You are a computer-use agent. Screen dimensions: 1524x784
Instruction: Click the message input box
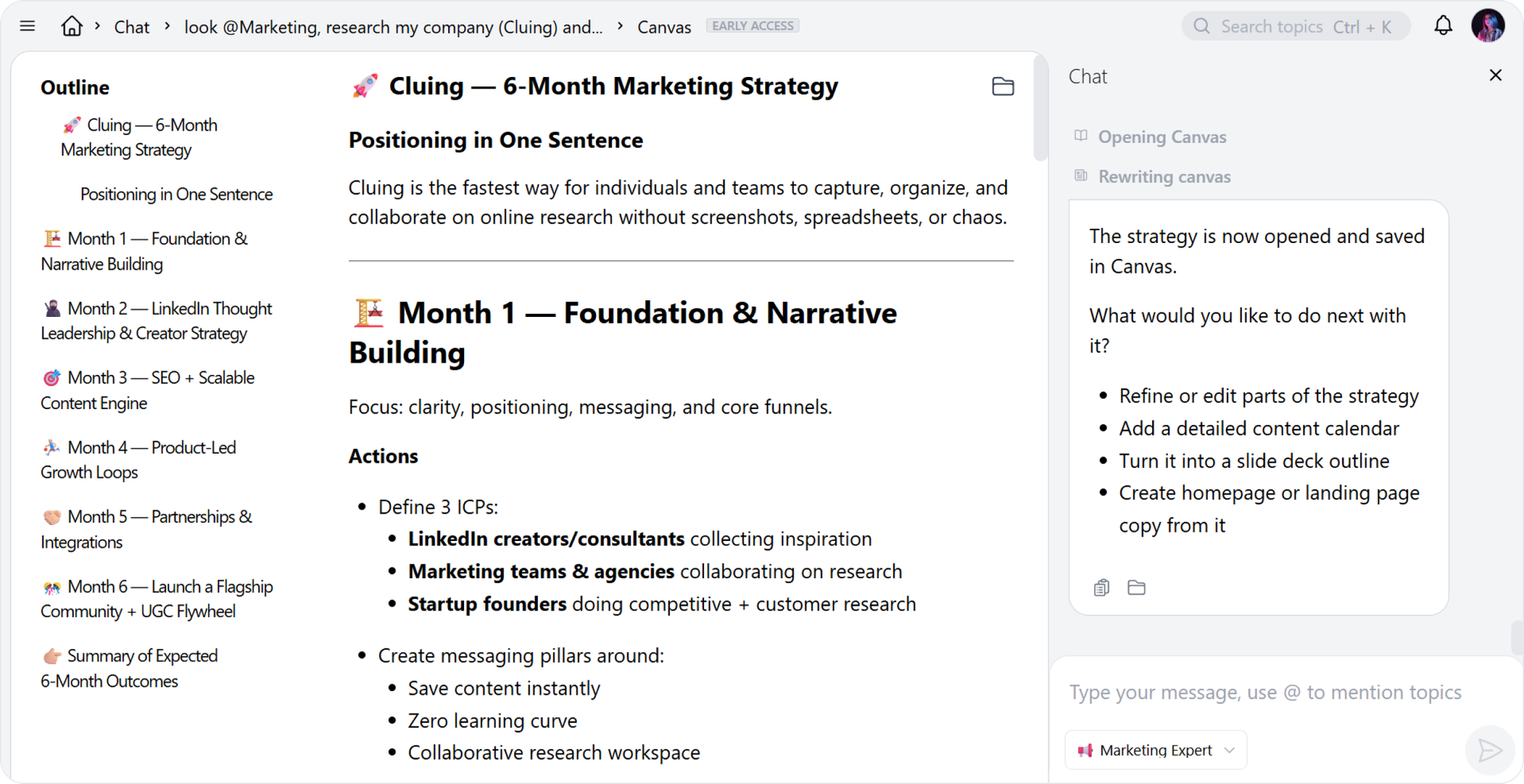tap(1265, 692)
